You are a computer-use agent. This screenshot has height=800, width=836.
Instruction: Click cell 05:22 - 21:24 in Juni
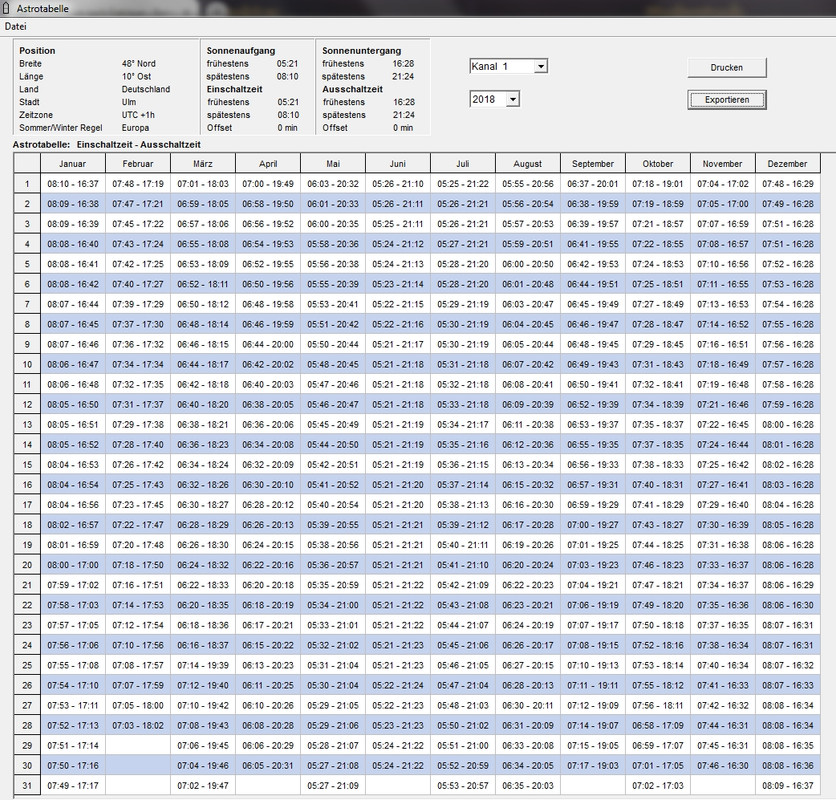pyautogui.click(x=398, y=685)
